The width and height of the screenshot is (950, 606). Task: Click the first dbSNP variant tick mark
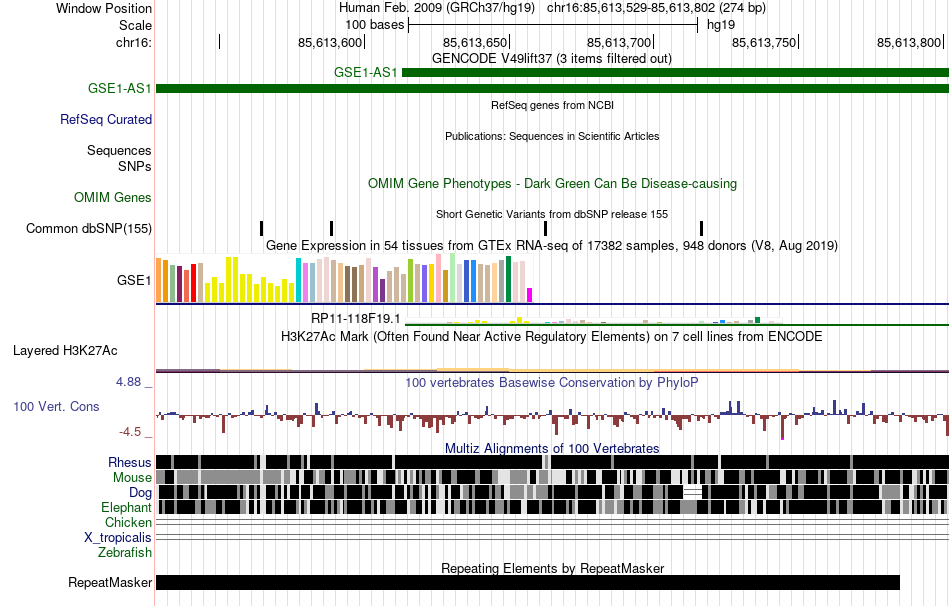click(262, 228)
